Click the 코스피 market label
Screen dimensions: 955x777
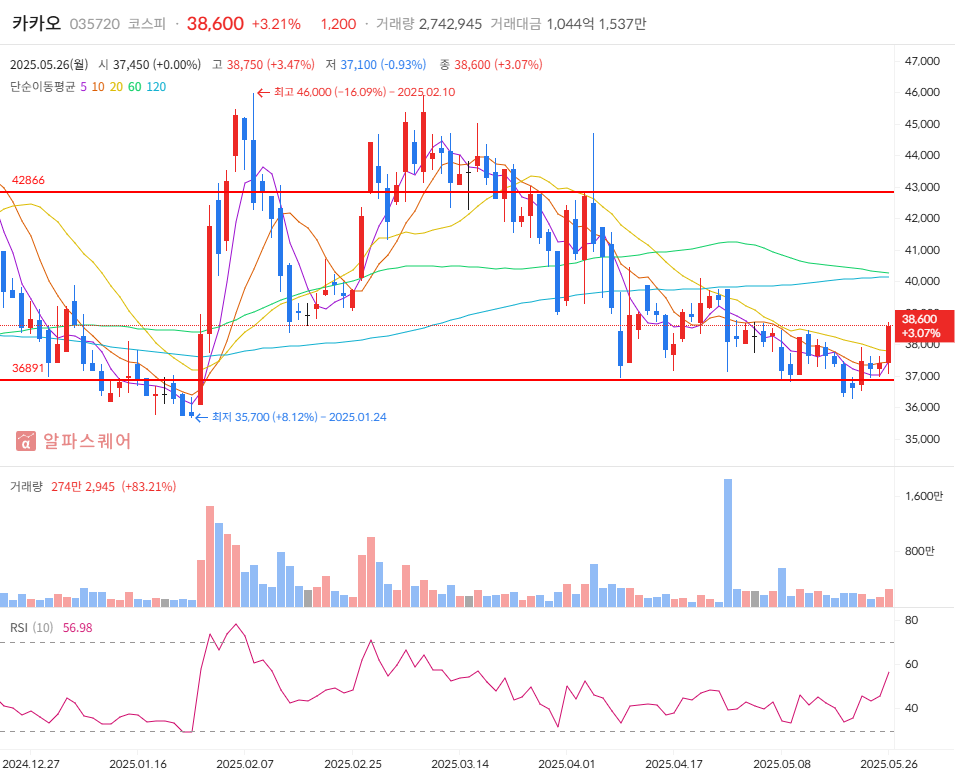click(x=146, y=24)
